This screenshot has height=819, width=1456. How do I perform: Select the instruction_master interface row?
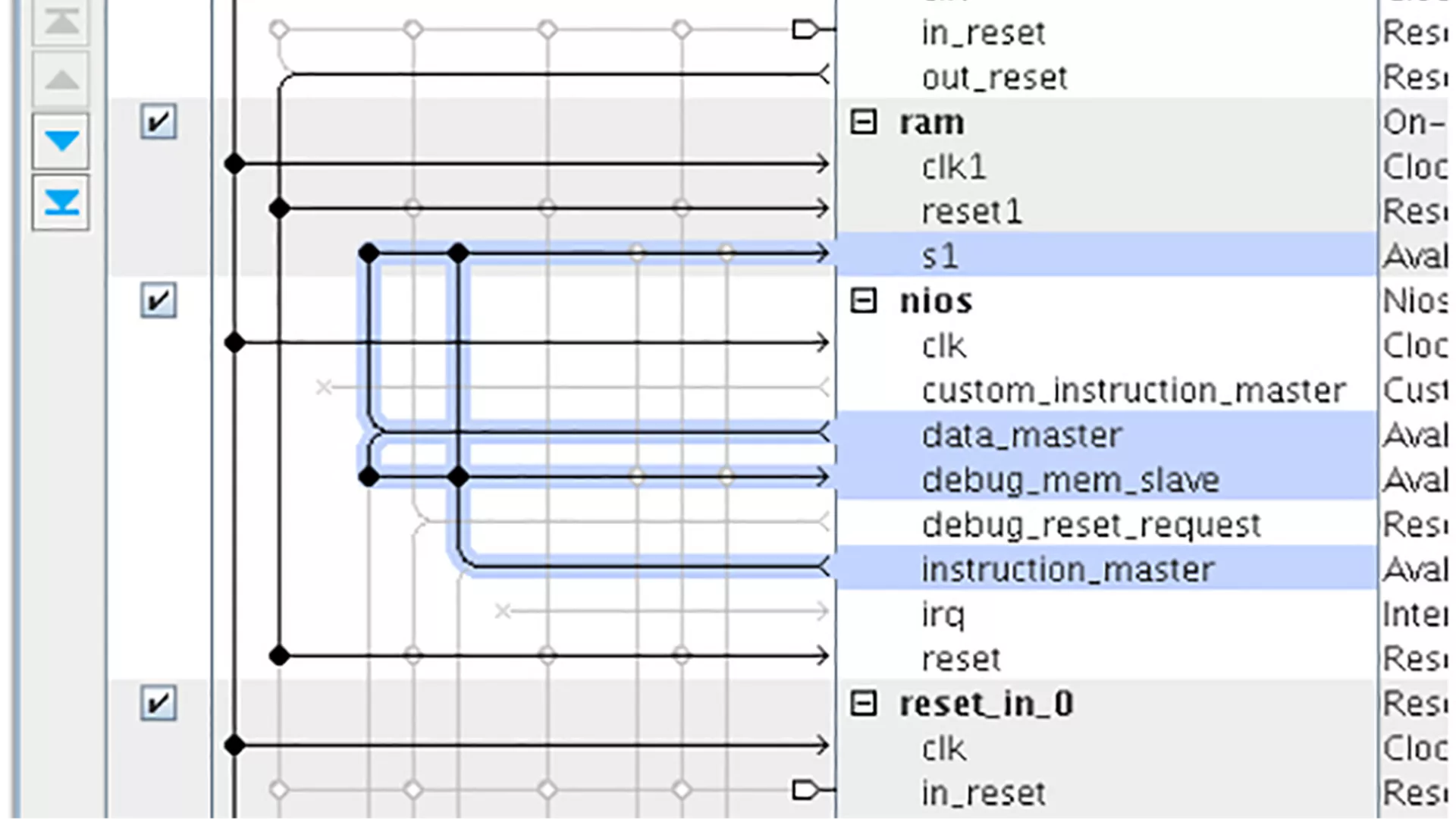(1107, 569)
